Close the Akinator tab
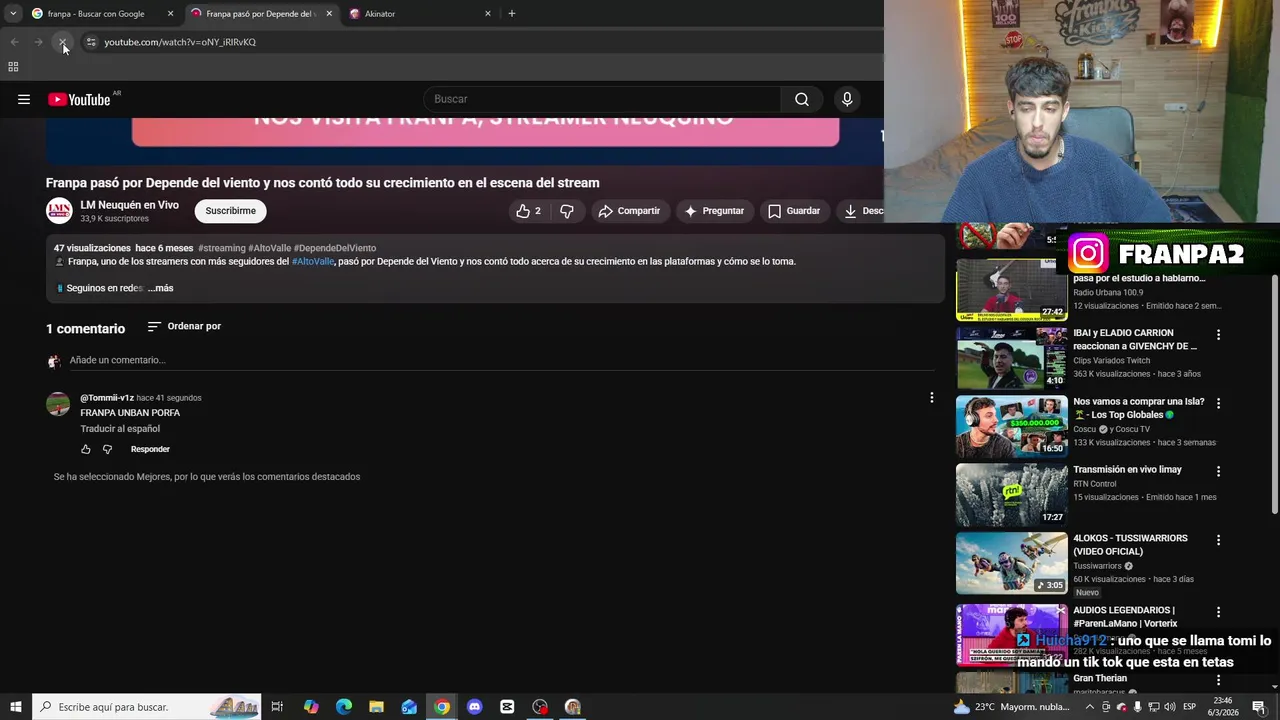 (488, 14)
